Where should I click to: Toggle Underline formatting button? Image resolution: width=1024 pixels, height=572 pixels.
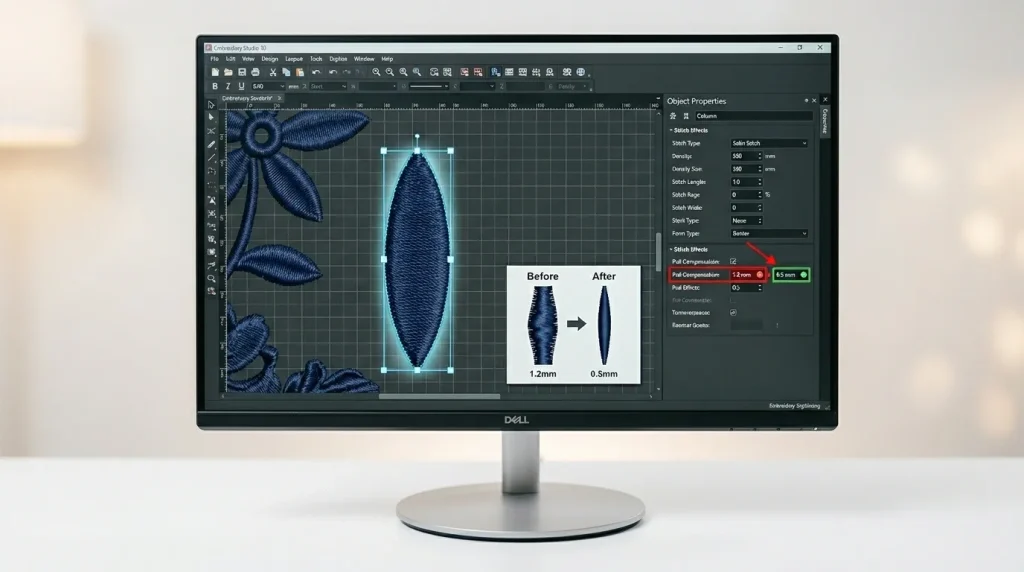[241, 86]
